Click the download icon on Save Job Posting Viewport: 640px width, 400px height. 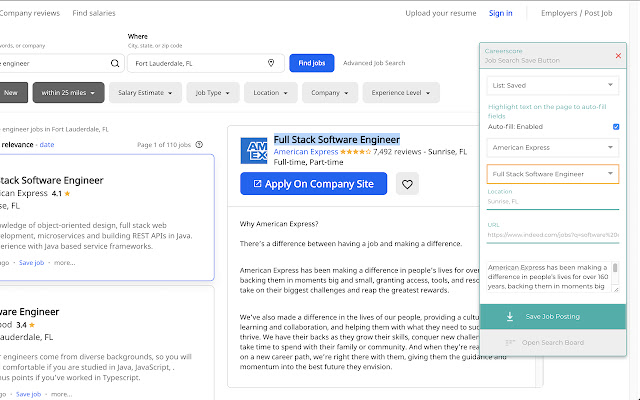click(x=510, y=316)
